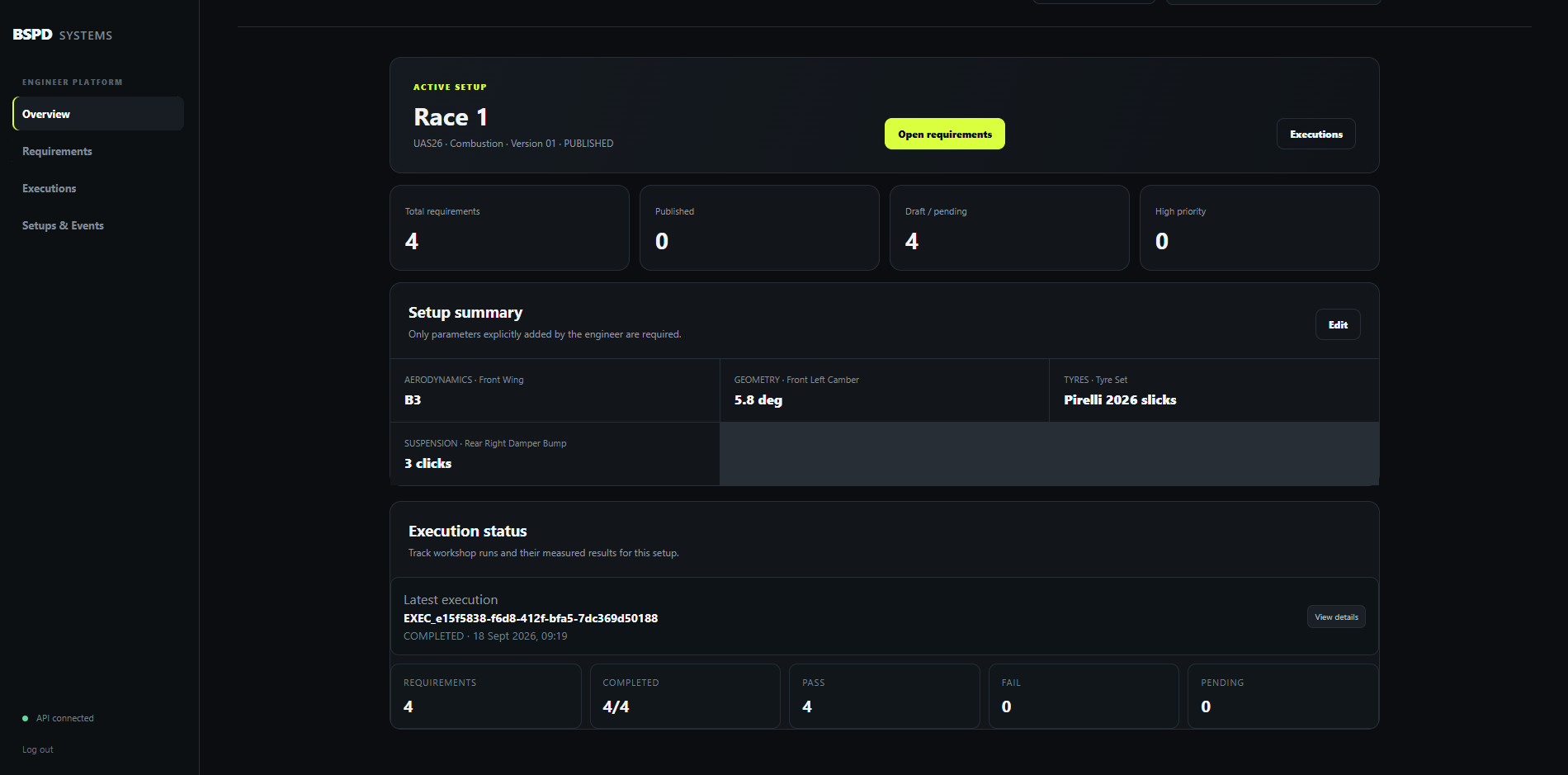
Task: Open the Overview sidebar item
Action: point(98,114)
